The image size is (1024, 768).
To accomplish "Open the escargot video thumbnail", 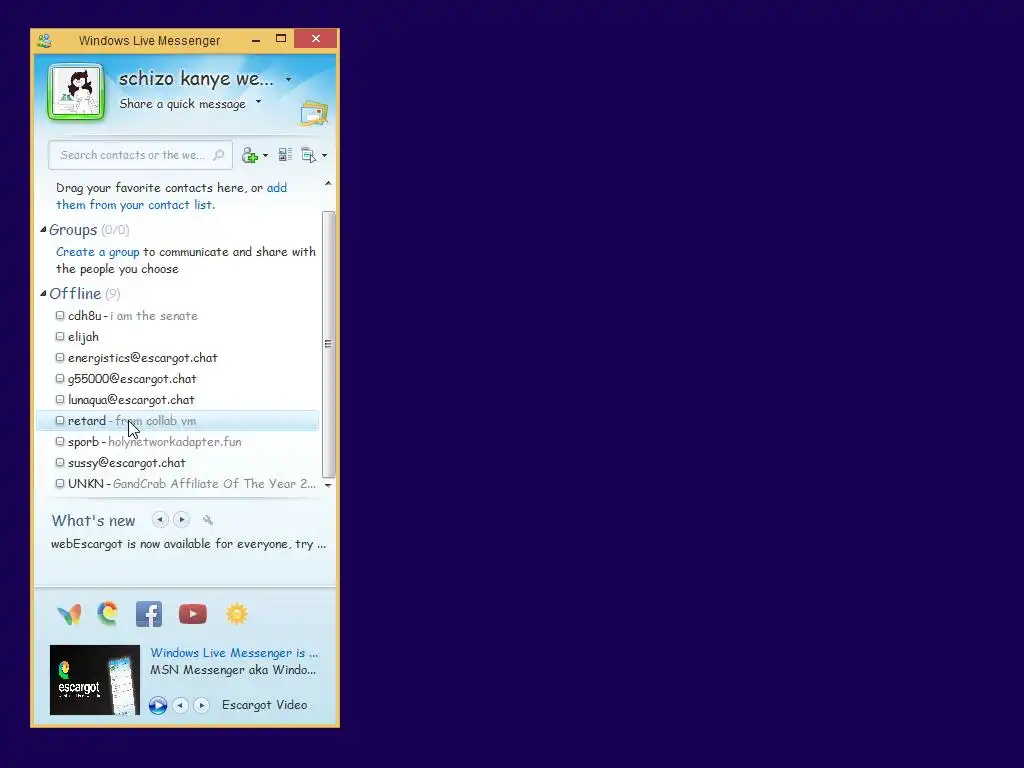I will coord(95,680).
